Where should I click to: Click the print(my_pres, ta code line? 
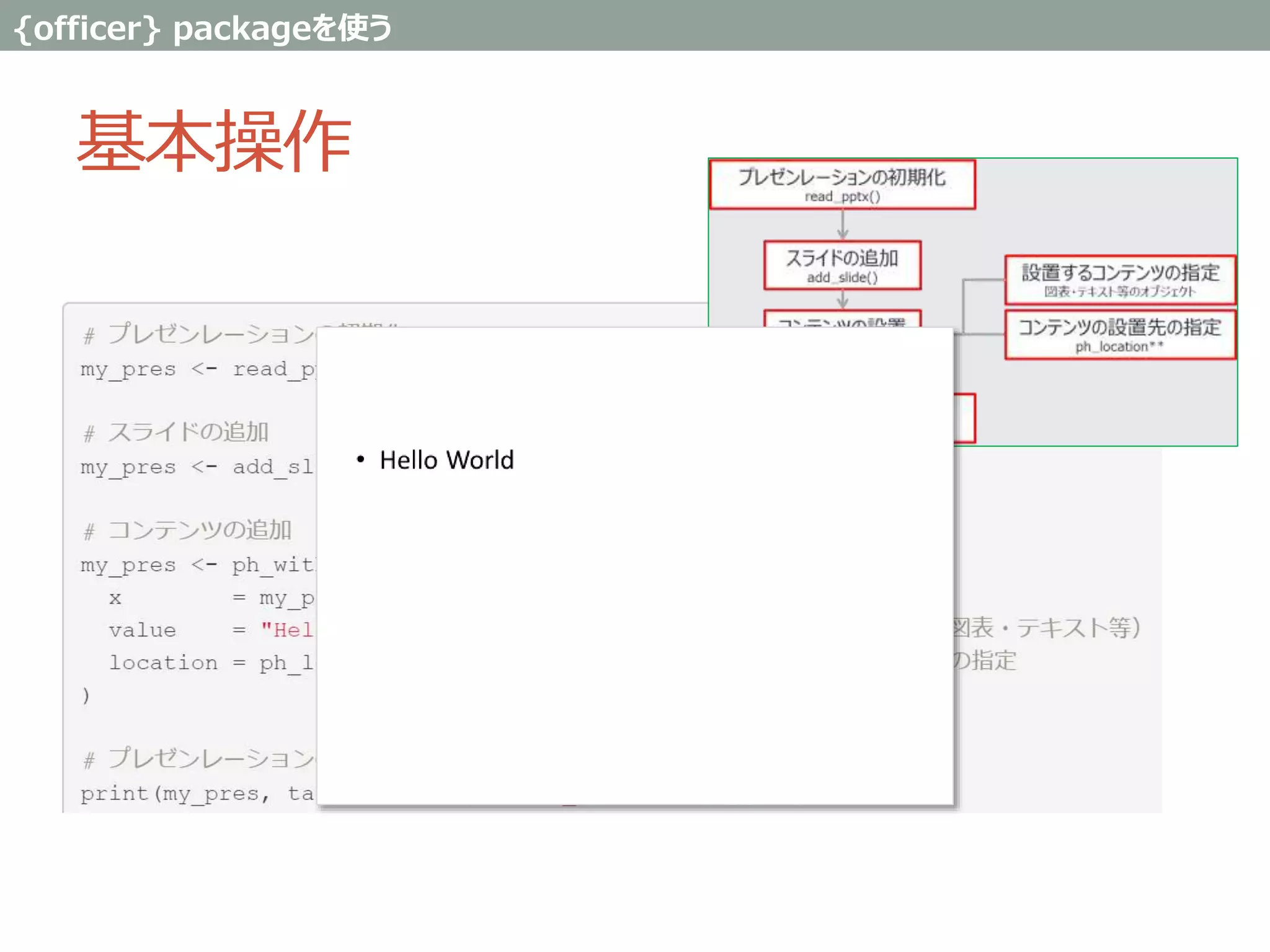coord(197,794)
